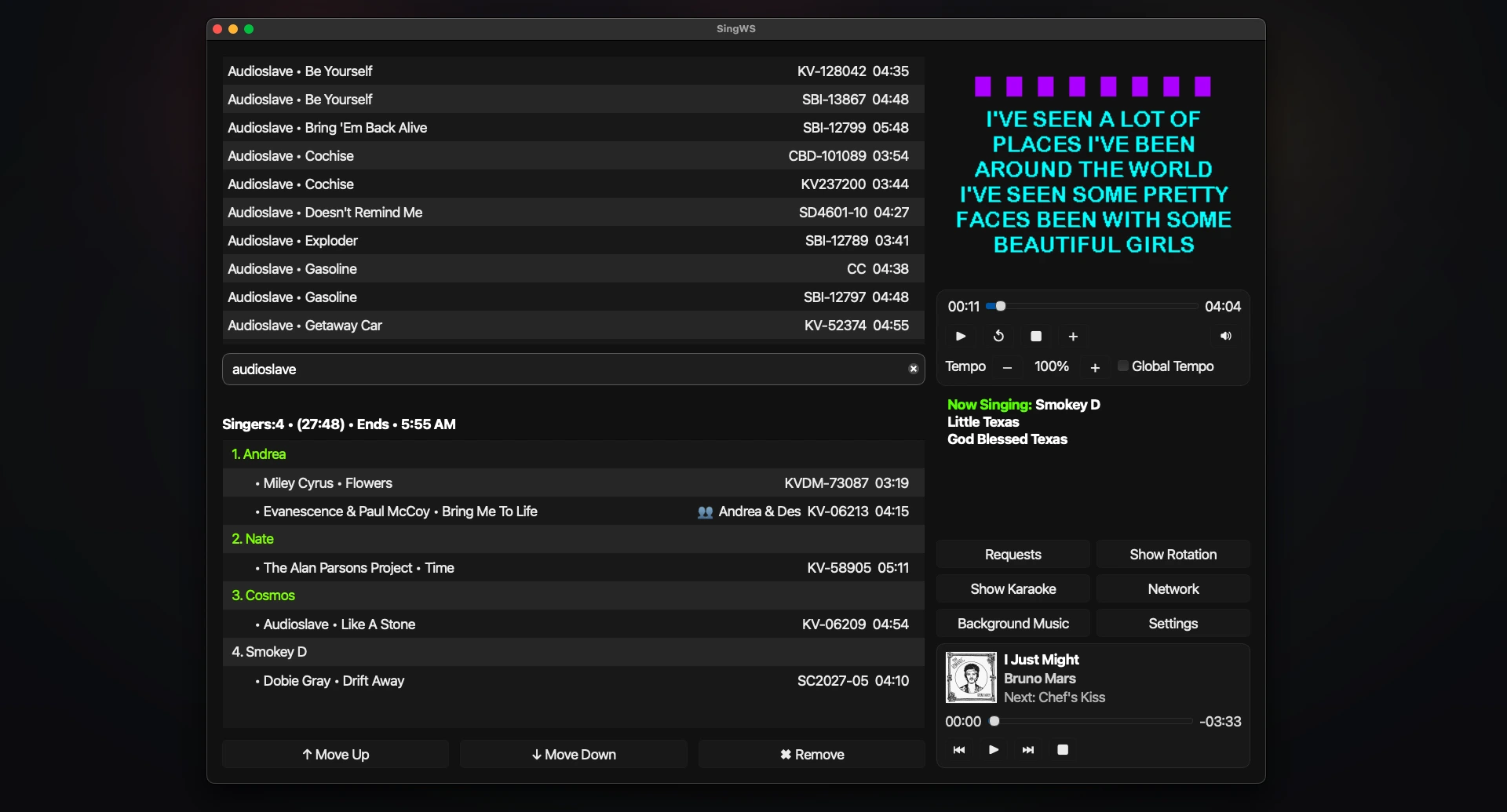This screenshot has height=812, width=1507.
Task: Clear the audioslave search text
Action: pos(913,369)
